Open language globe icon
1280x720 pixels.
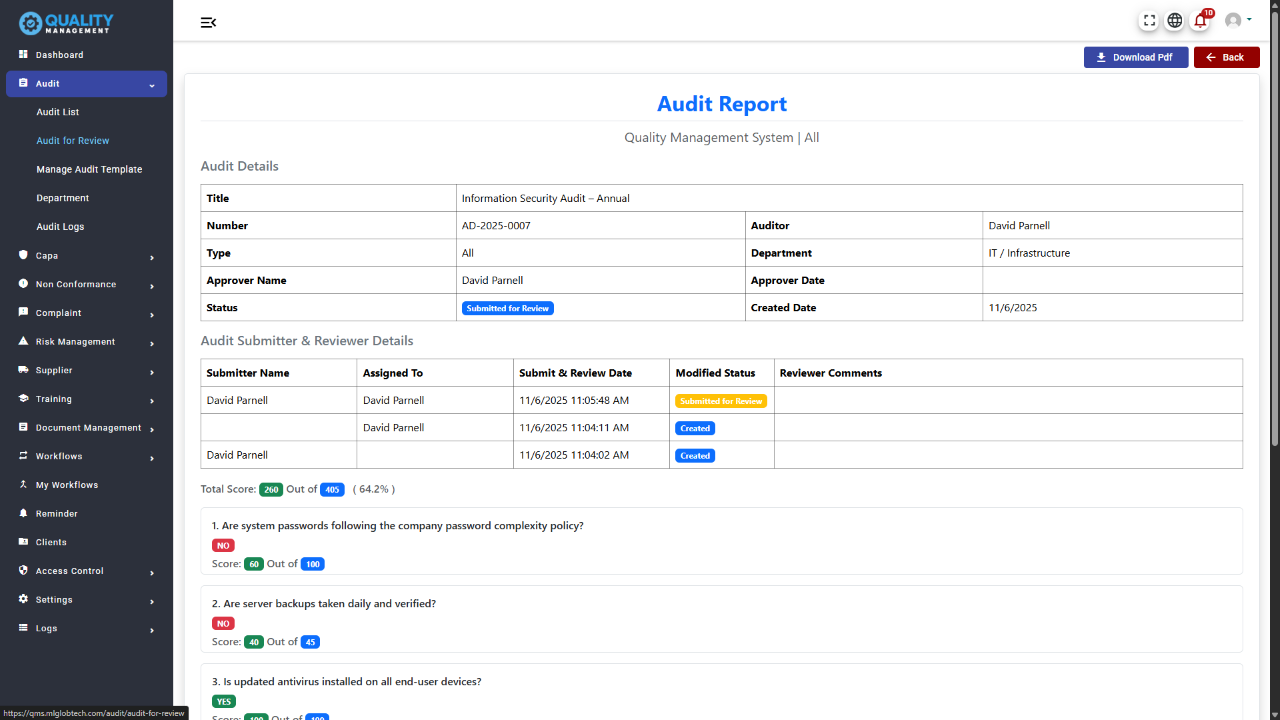click(x=1175, y=20)
